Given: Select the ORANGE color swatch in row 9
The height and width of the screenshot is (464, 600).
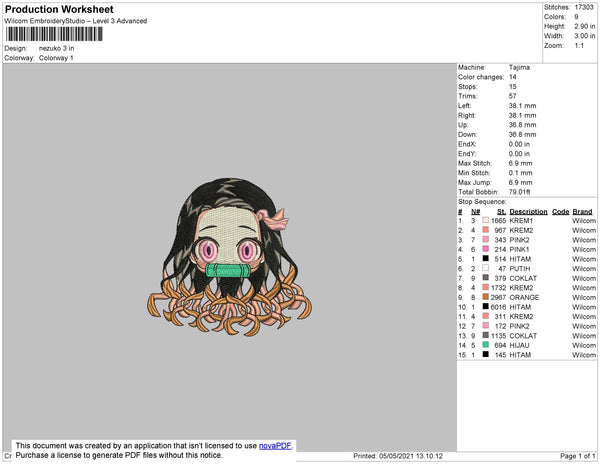Looking at the screenshot, I should click(486, 297).
